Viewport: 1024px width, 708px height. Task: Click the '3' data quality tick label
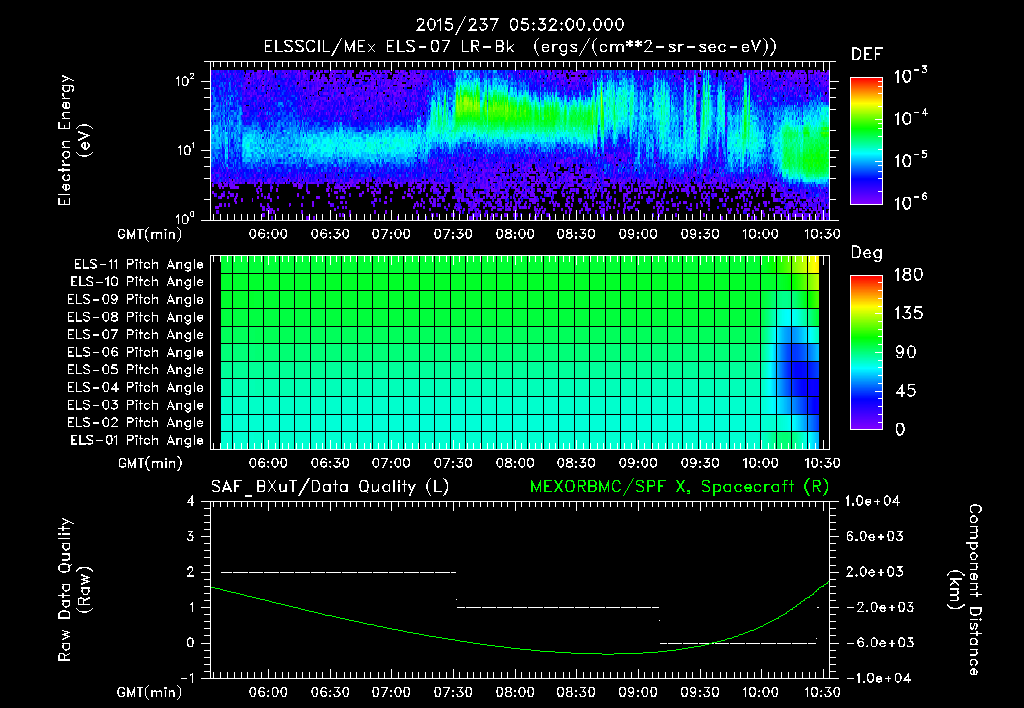point(191,537)
